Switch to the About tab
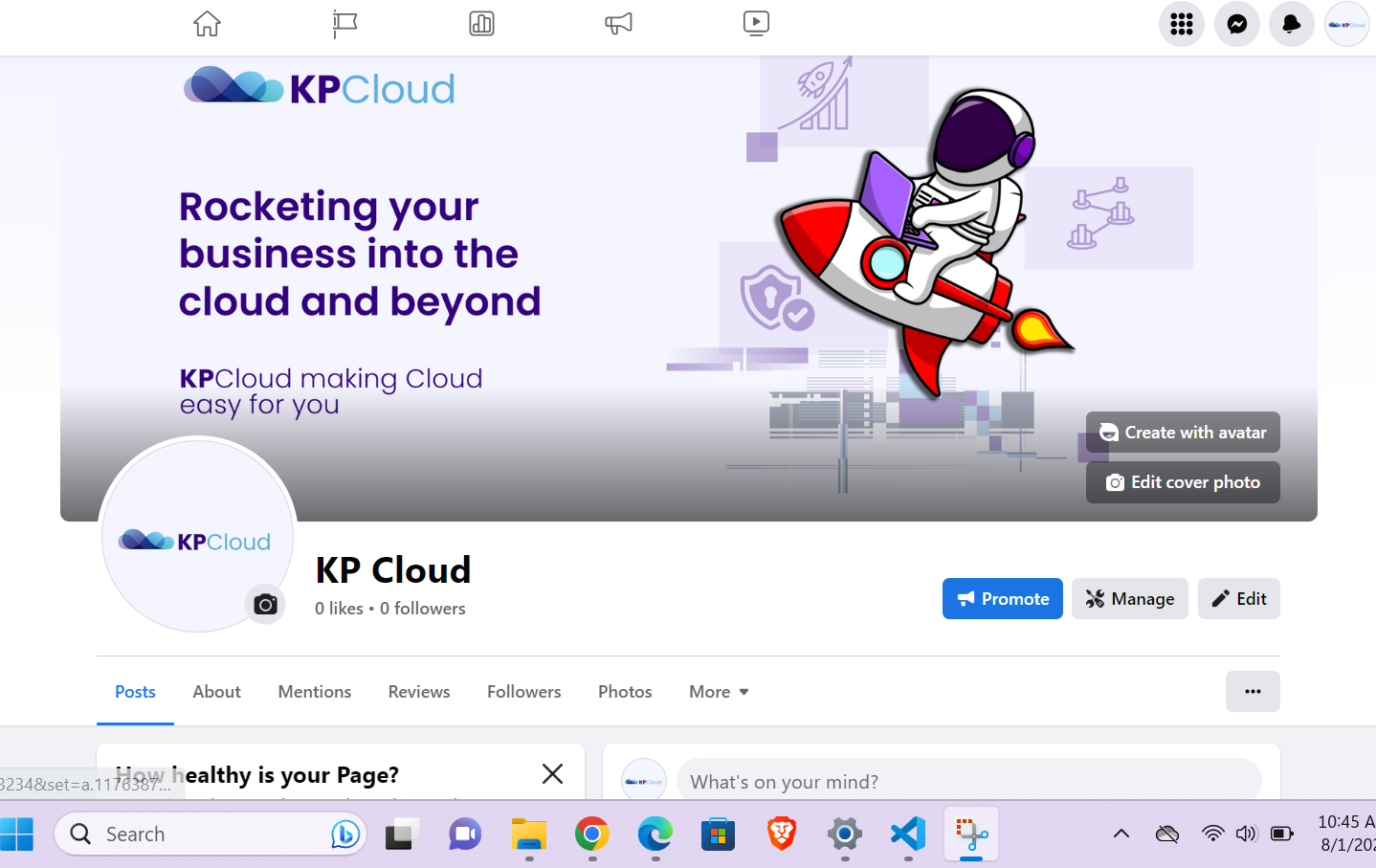 click(217, 692)
